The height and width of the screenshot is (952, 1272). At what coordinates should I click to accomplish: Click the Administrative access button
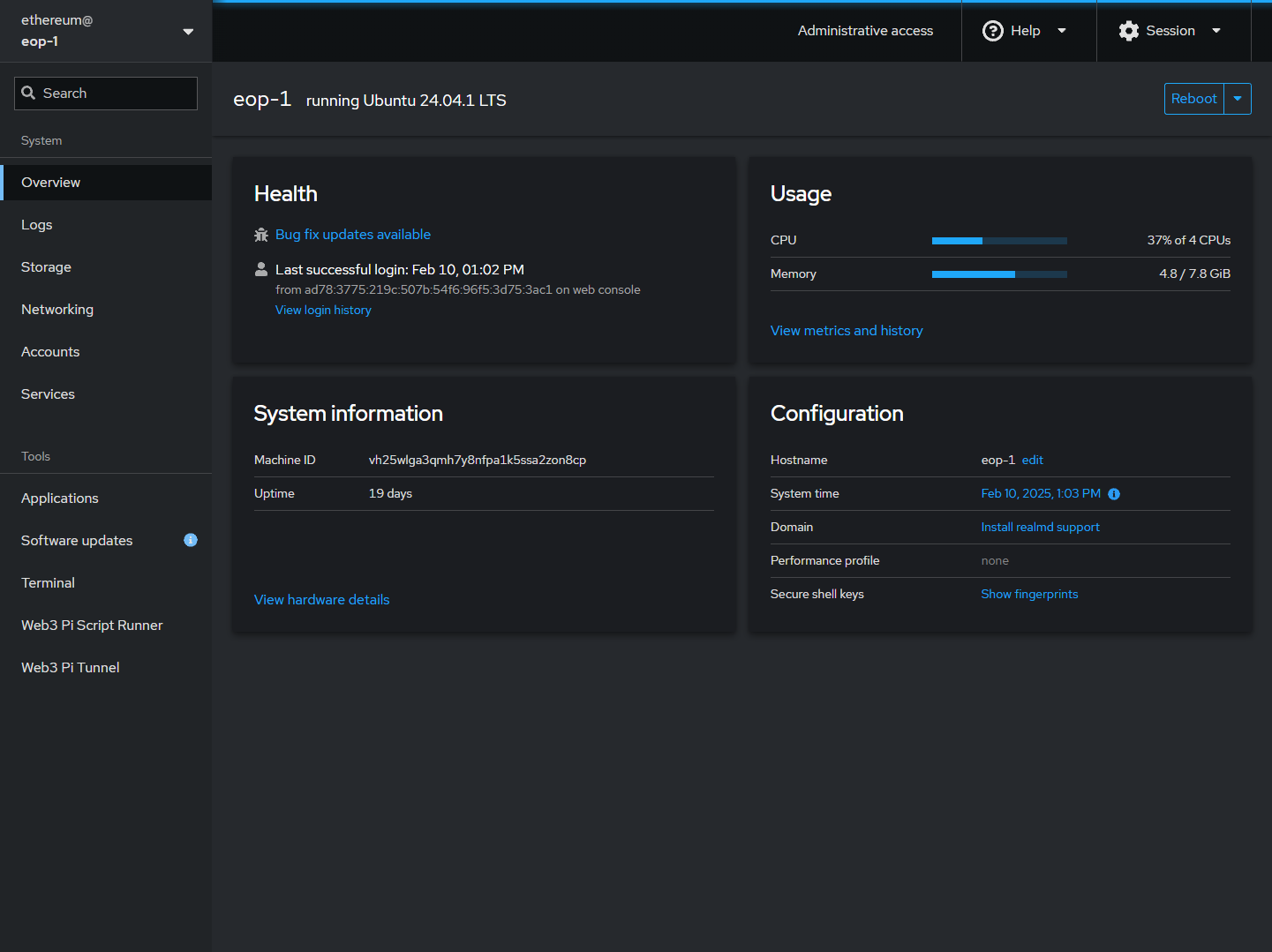click(865, 31)
